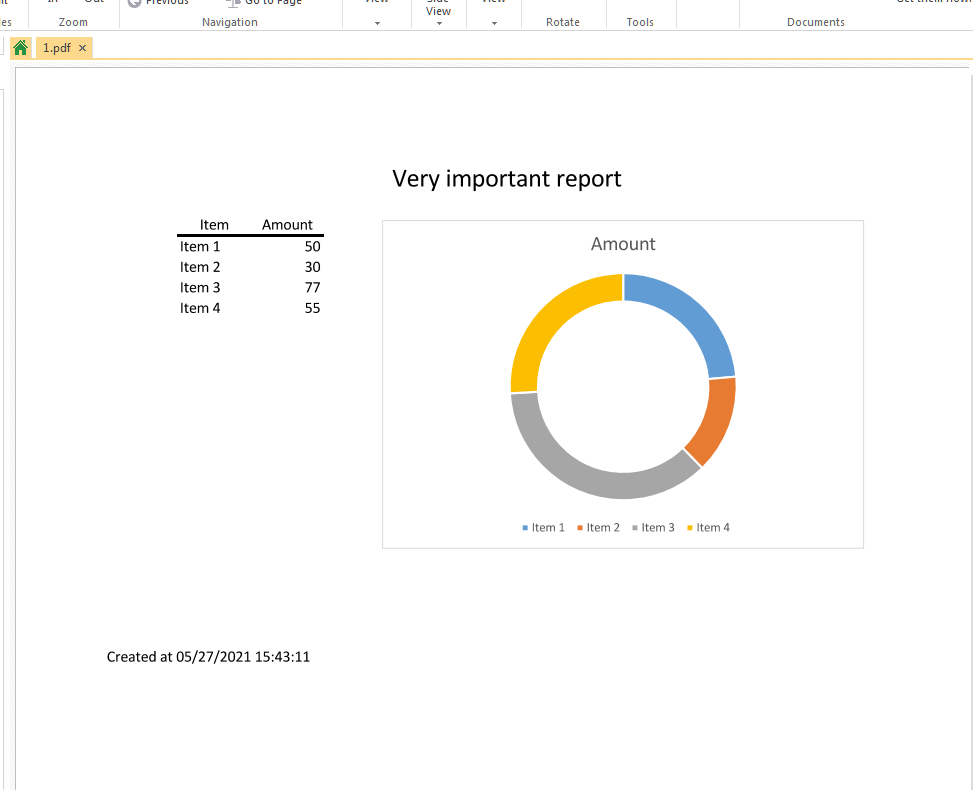The image size is (973, 790).
Task: Click the 'Item 1' legend entry
Action: coord(544,527)
